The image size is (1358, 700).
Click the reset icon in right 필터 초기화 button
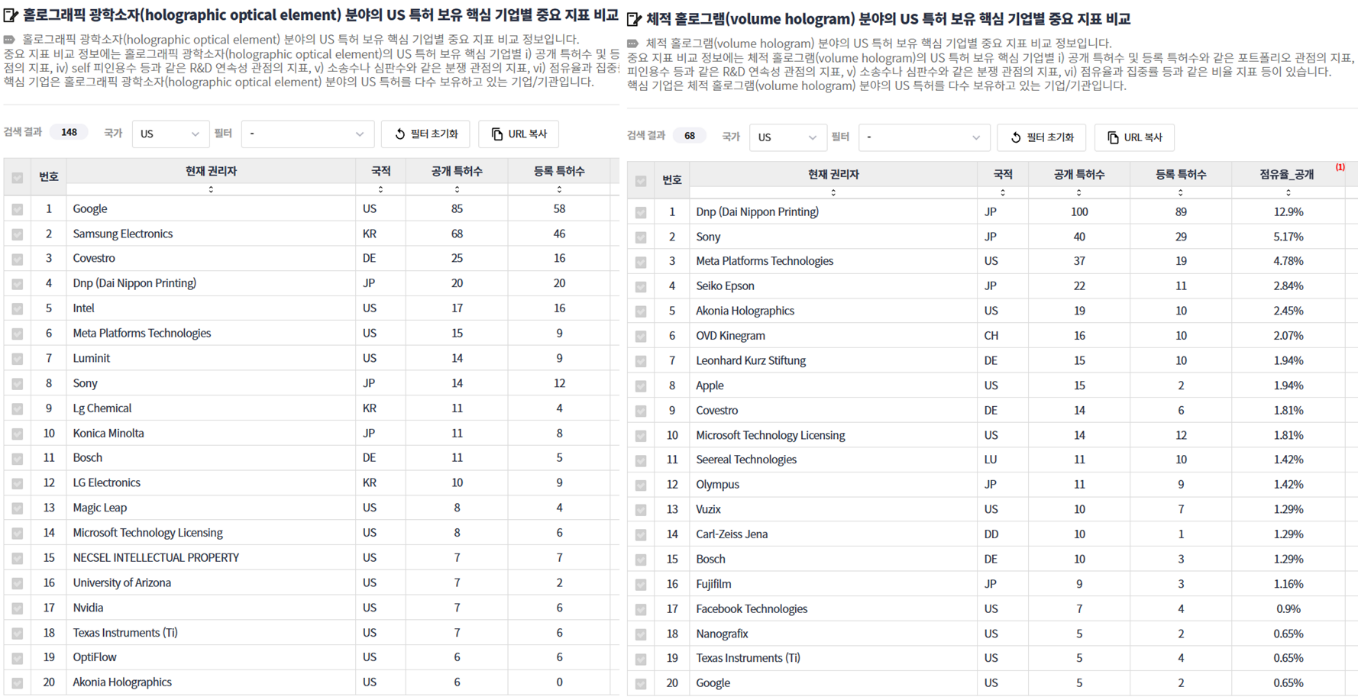pyautogui.click(x=1016, y=137)
